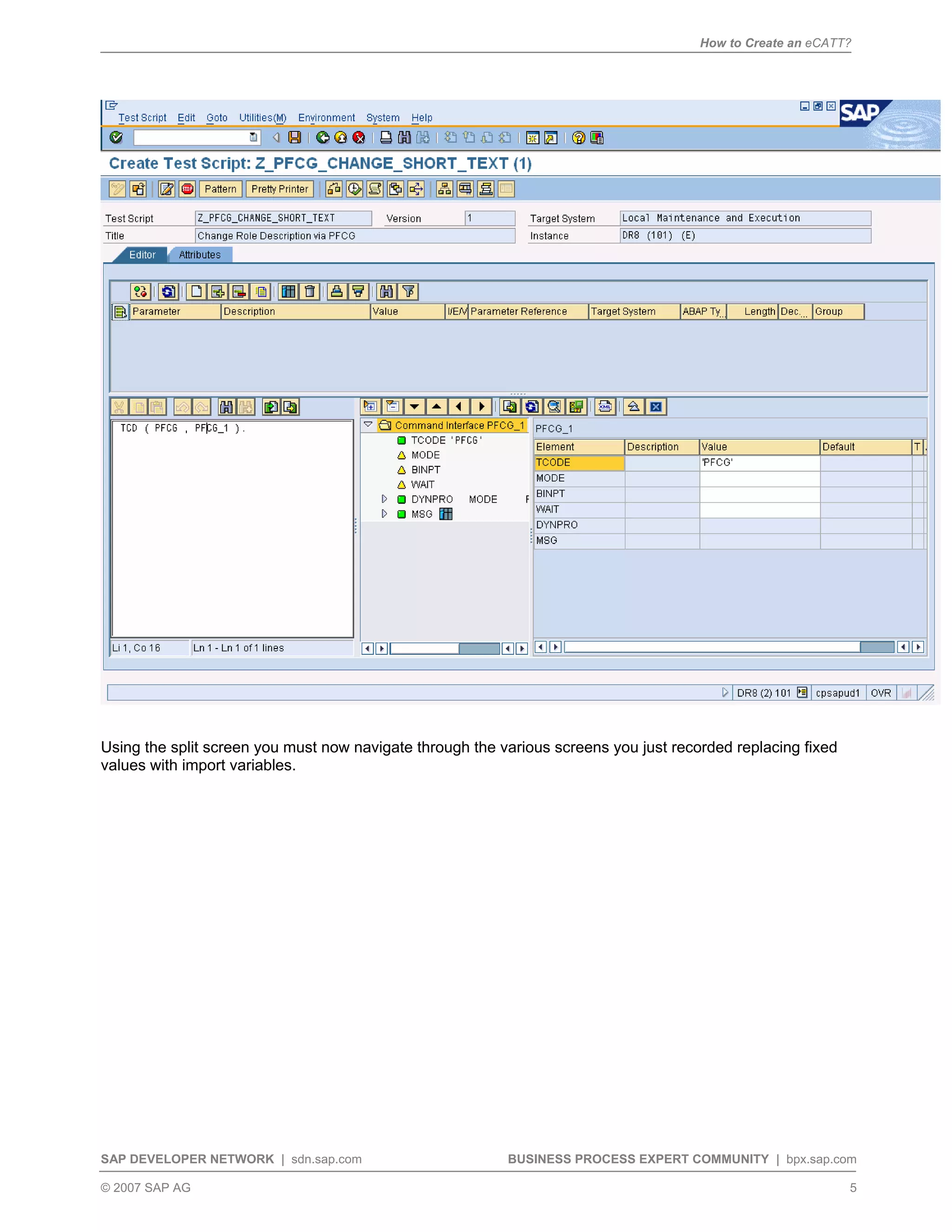Click the red Stop sign icon
This screenshot has height=1232, width=952.
pyautogui.click(x=187, y=189)
